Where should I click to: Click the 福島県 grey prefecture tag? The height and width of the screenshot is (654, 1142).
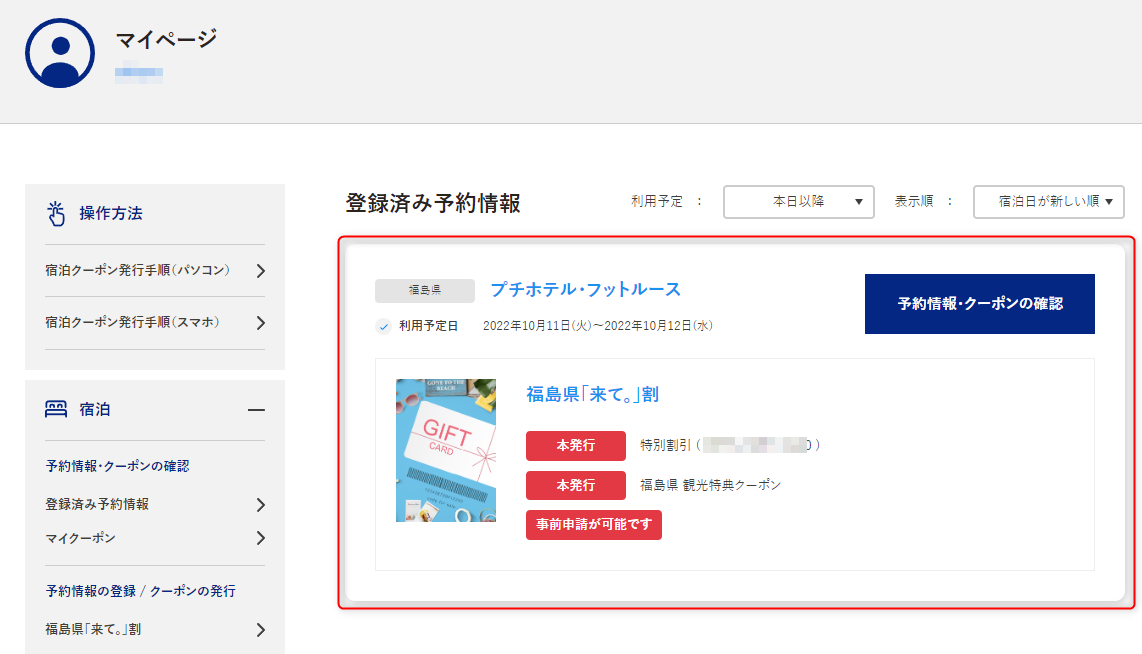(425, 291)
